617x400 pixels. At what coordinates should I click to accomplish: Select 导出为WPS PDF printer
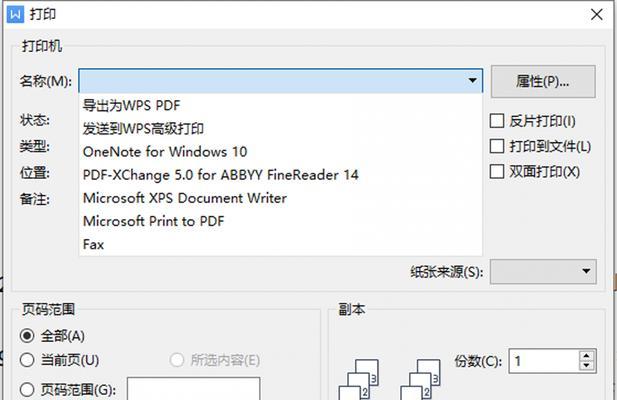(x=280, y=105)
